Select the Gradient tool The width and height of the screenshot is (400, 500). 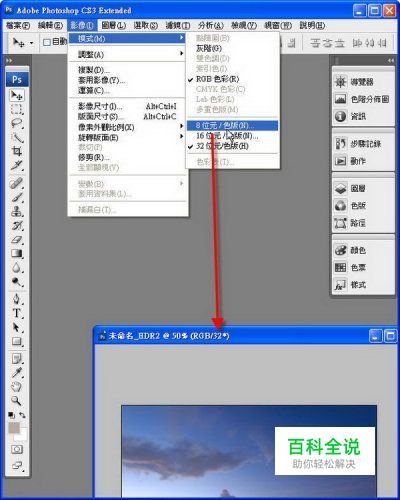pos(17,253)
